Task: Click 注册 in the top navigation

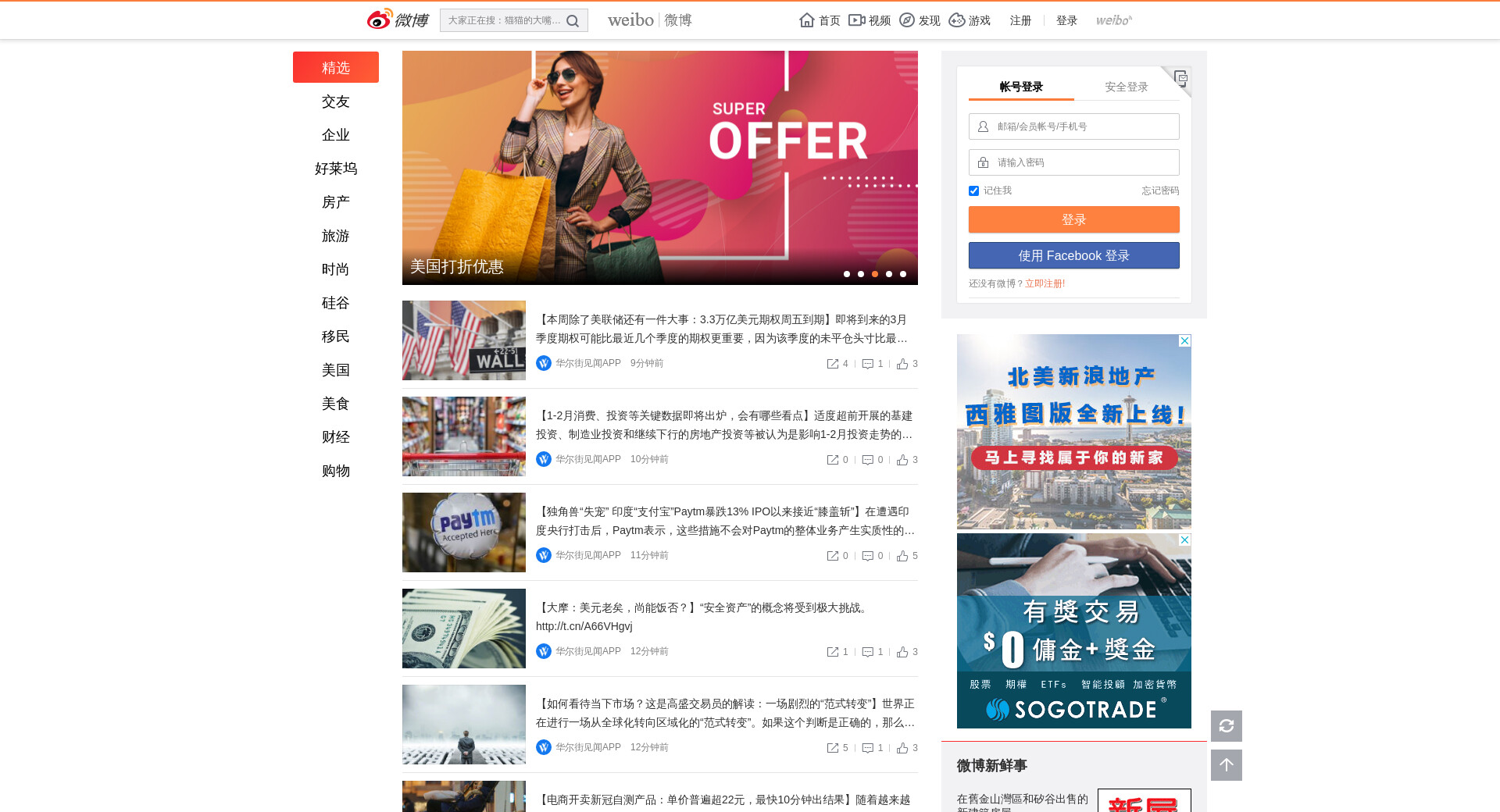Action: (x=1020, y=20)
